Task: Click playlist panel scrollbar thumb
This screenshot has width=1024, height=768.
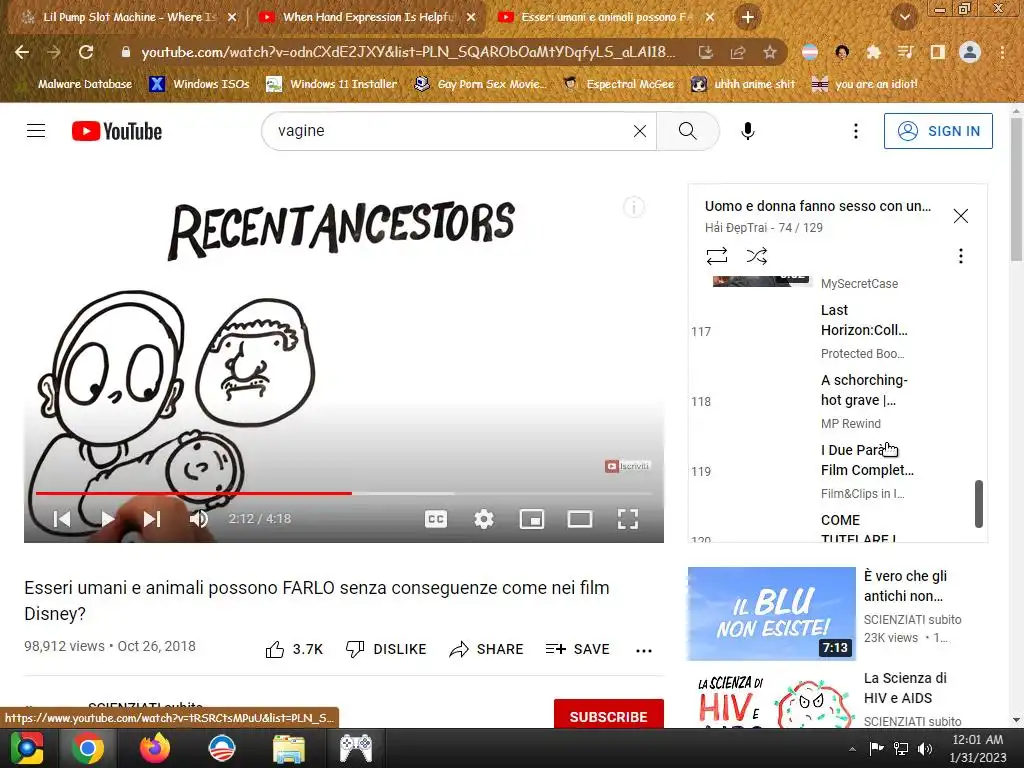Action: coord(978,504)
